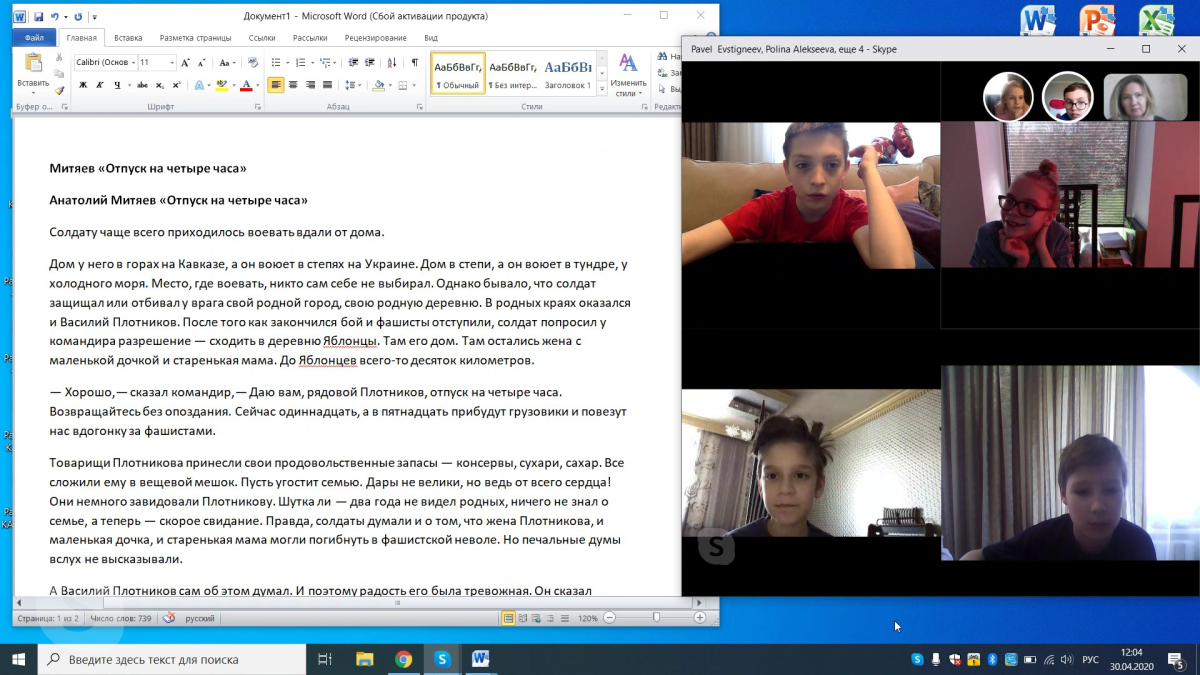The height and width of the screenshot is (675, 1200).
Task: Click the Число слов: 739 status item
Action: click(x=121, y=618)
